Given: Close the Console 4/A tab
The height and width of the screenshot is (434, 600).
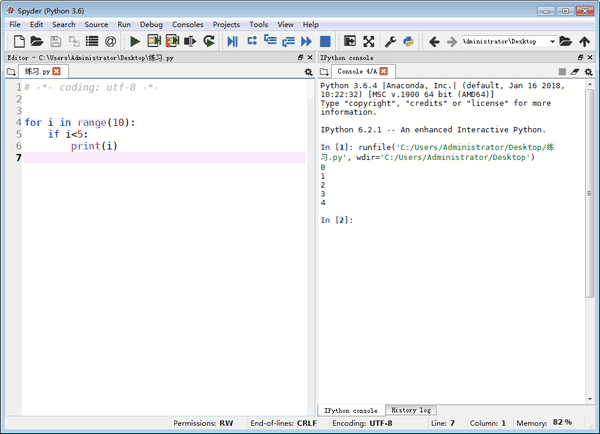Looking at the screenshot, I should (384, 71).
